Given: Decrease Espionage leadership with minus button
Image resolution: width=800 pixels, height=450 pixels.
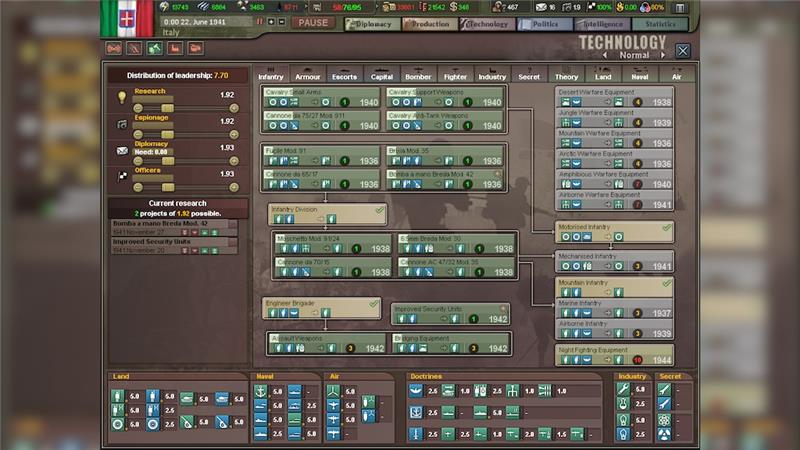Looking at the screenshot, I should tap(137, 133).
